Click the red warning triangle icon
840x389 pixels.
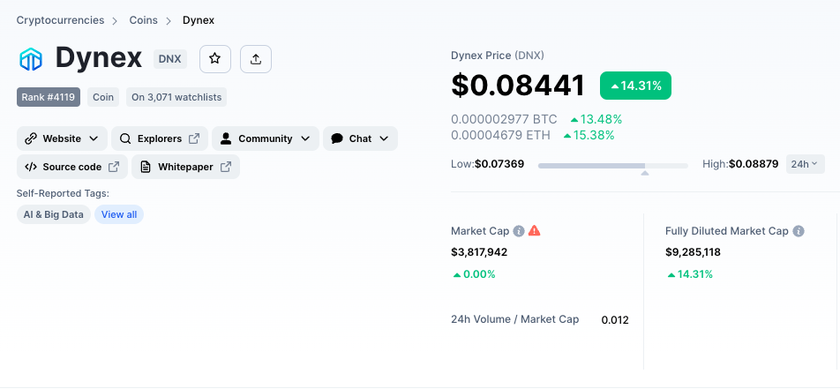[534, 231]
